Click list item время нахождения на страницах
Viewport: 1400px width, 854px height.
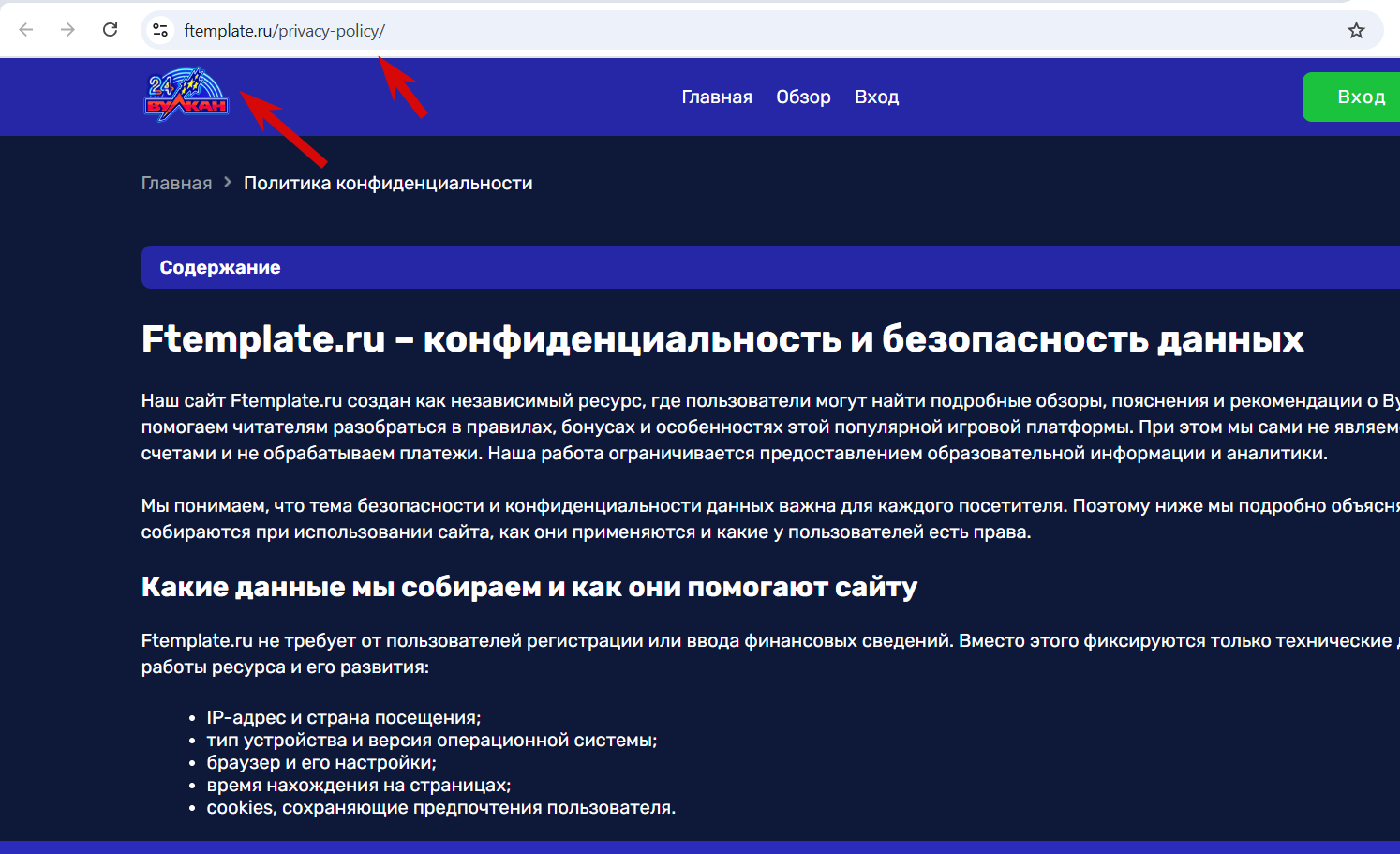pos(359,785)
